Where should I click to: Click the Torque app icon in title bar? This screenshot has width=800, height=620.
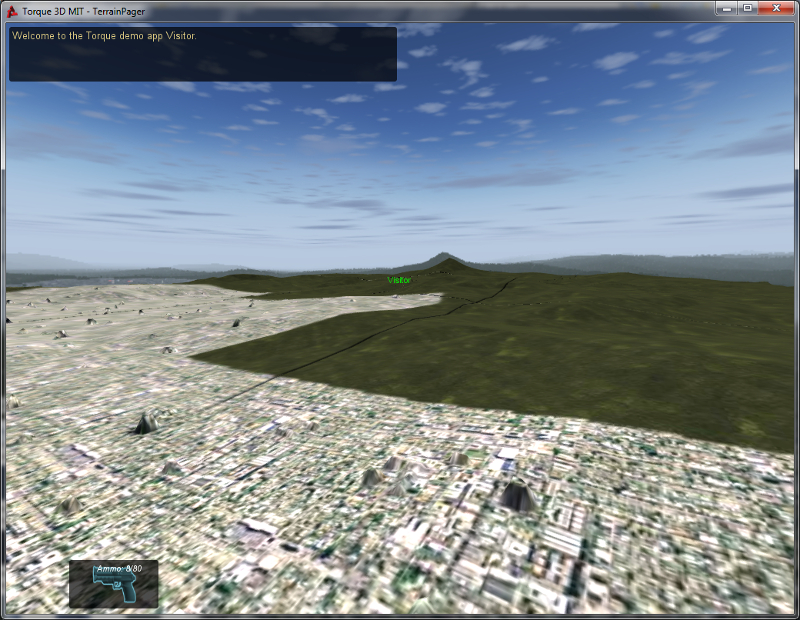[x=11, y=8]
